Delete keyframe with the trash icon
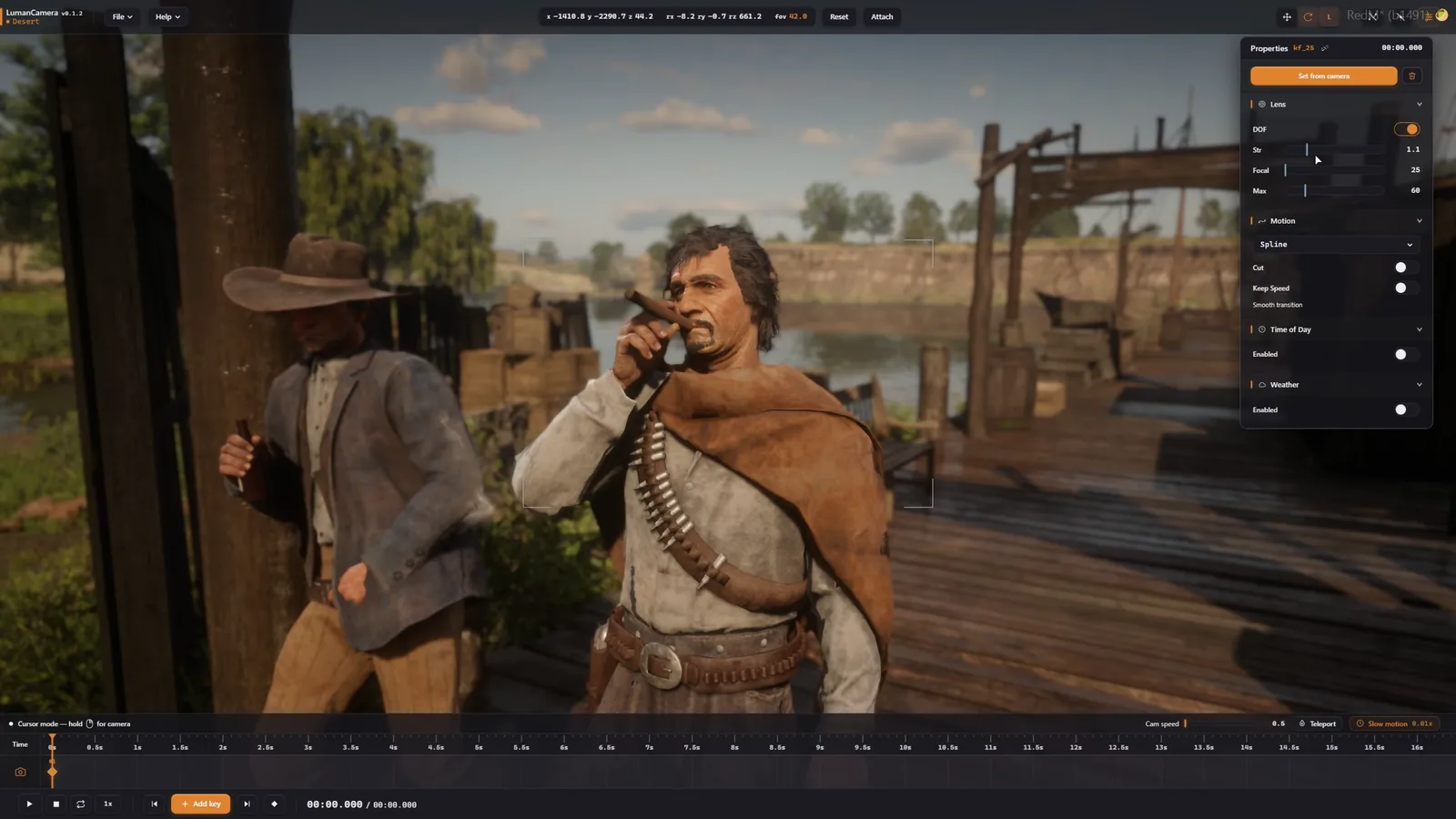The image size is (1456, 819). coord(1411,76)
